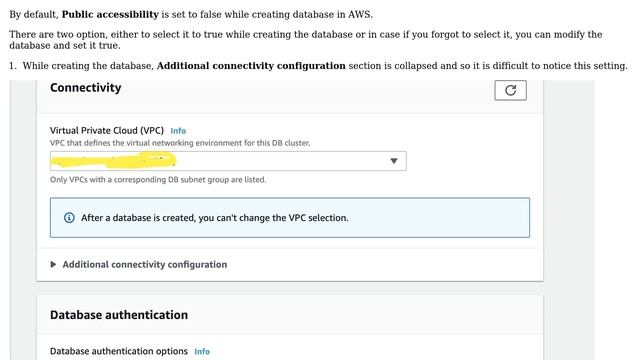Click 'VPC that defines the virtual networking' description

coord(180,143)
